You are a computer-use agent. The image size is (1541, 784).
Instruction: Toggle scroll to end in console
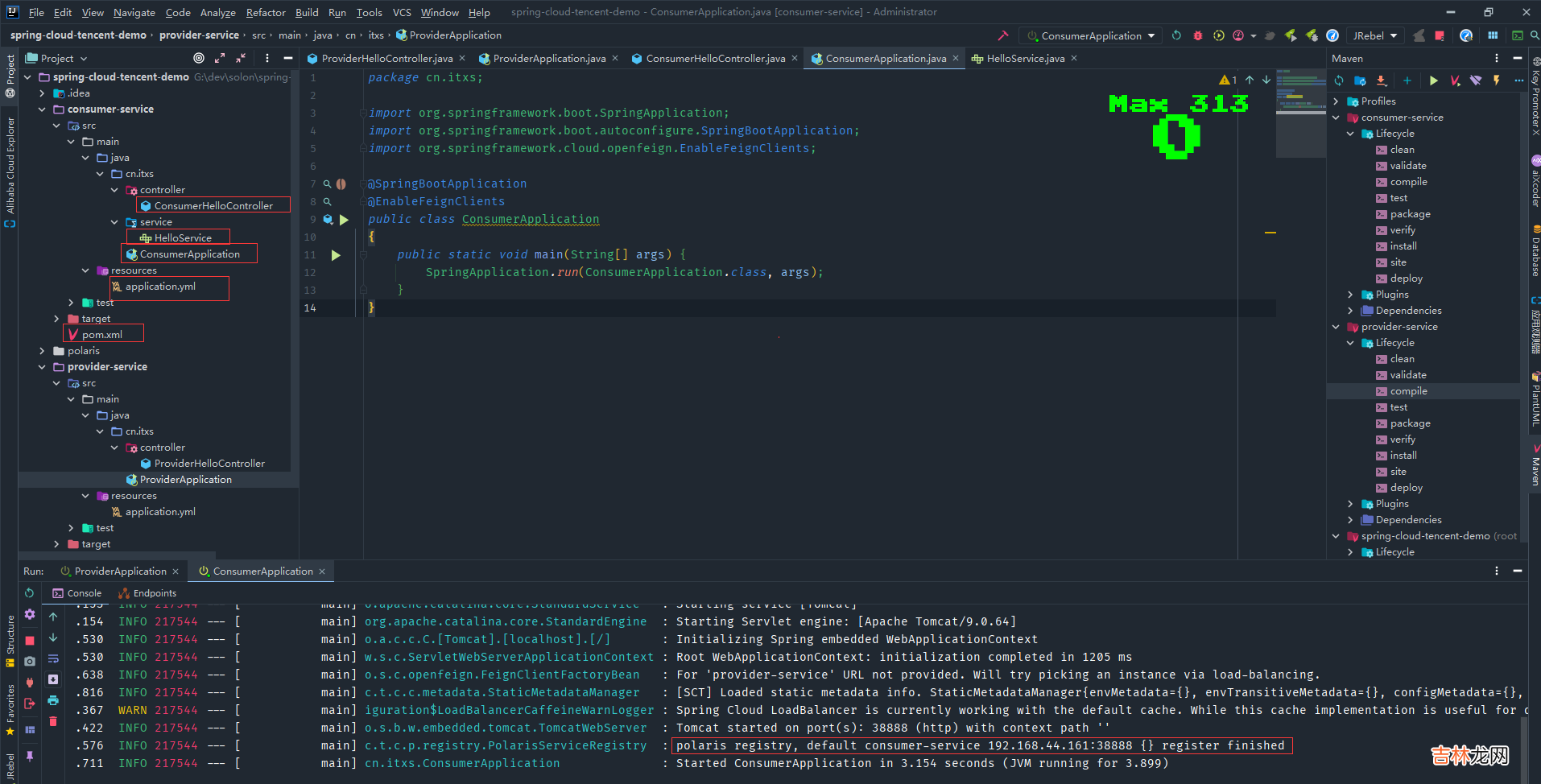point(53,679)
